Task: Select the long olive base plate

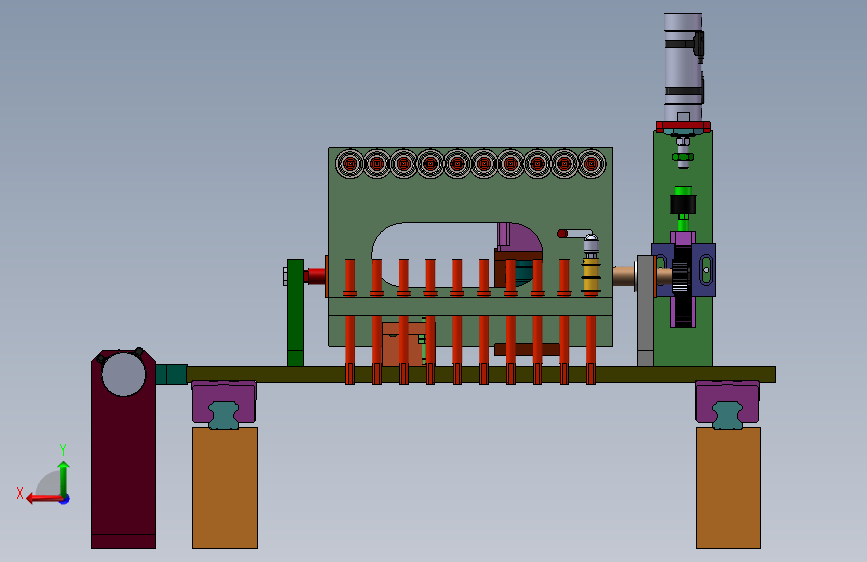Action: pyautogui.click(x=481, y=374)
